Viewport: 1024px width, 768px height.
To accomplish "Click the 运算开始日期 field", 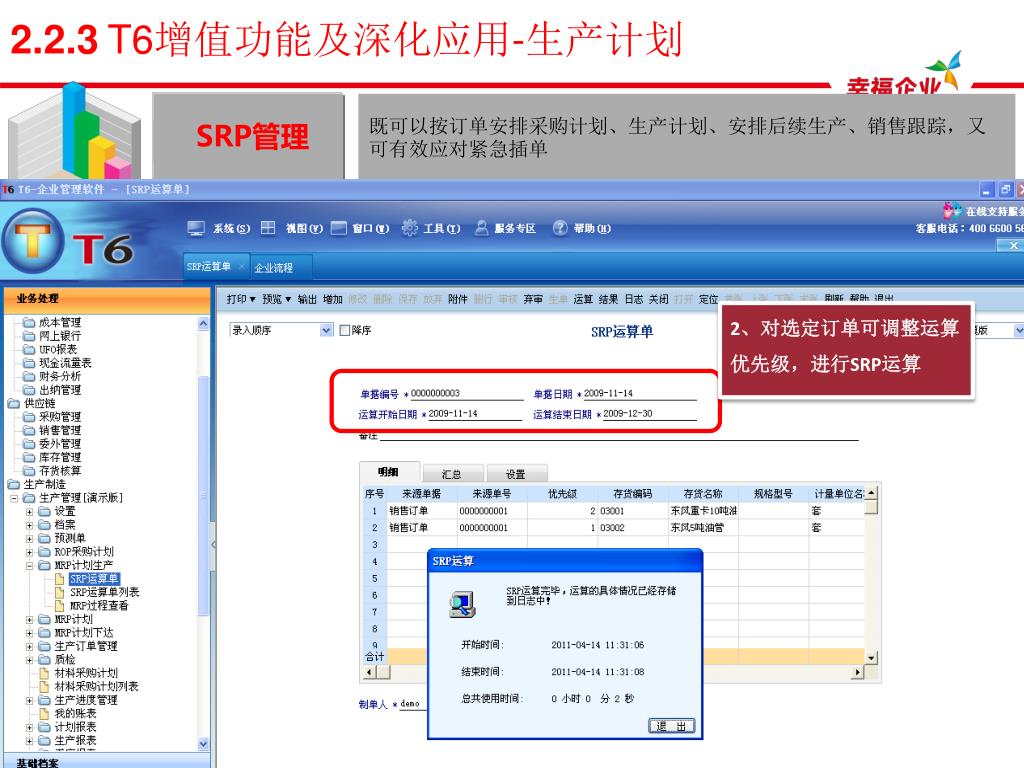I will 475,414.
